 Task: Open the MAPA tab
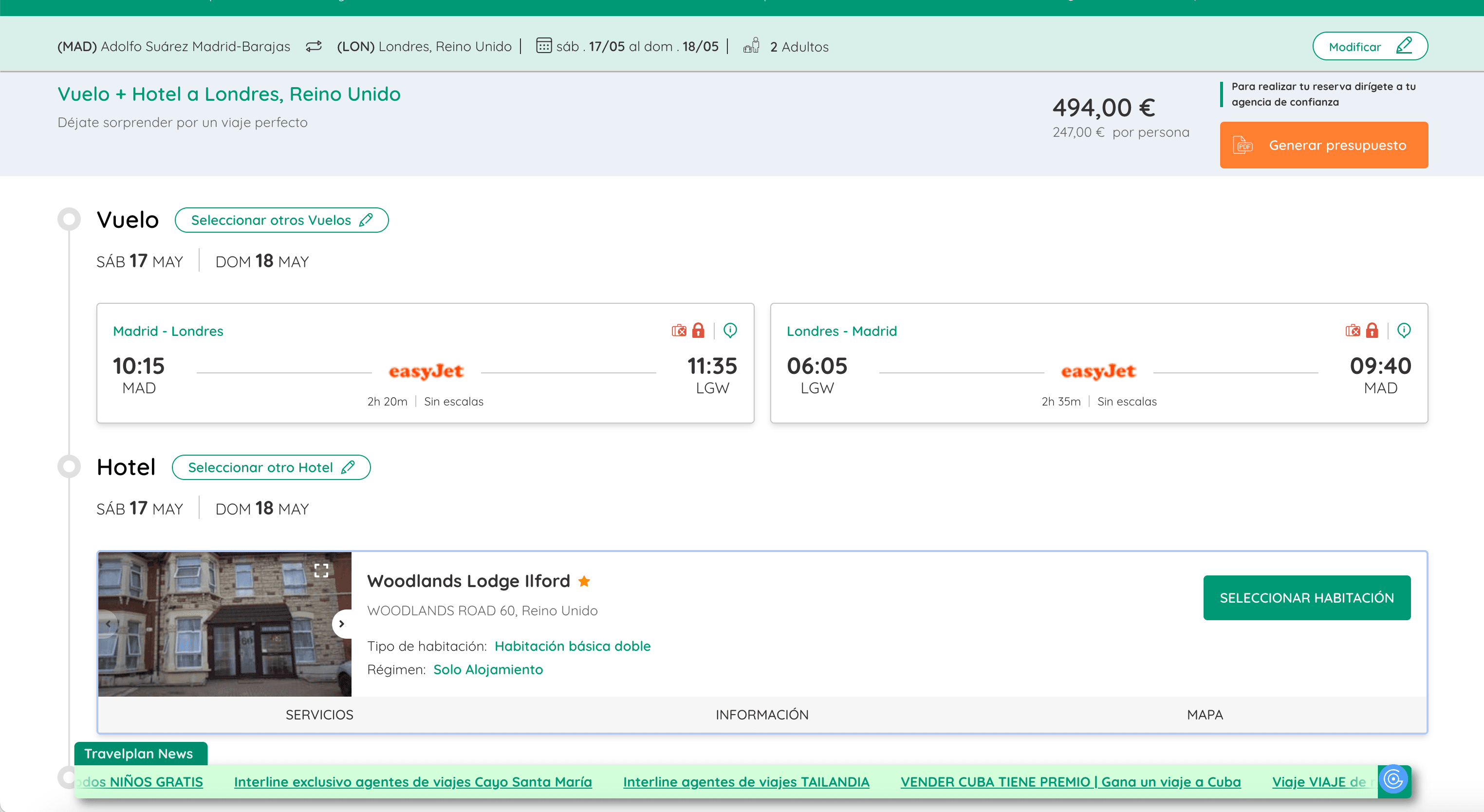1205,715
